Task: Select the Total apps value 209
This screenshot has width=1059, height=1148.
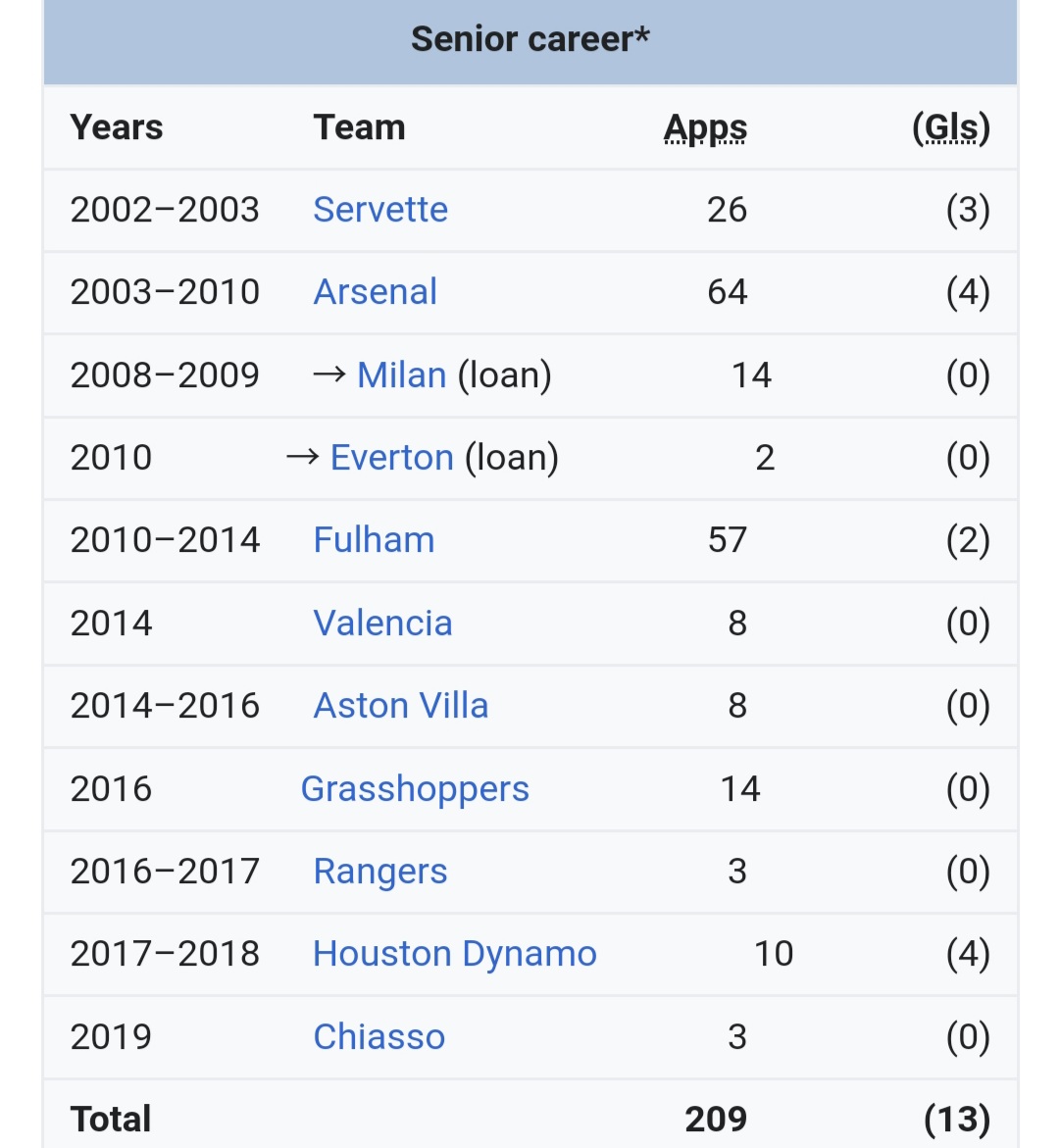Action: (716, 1120)
